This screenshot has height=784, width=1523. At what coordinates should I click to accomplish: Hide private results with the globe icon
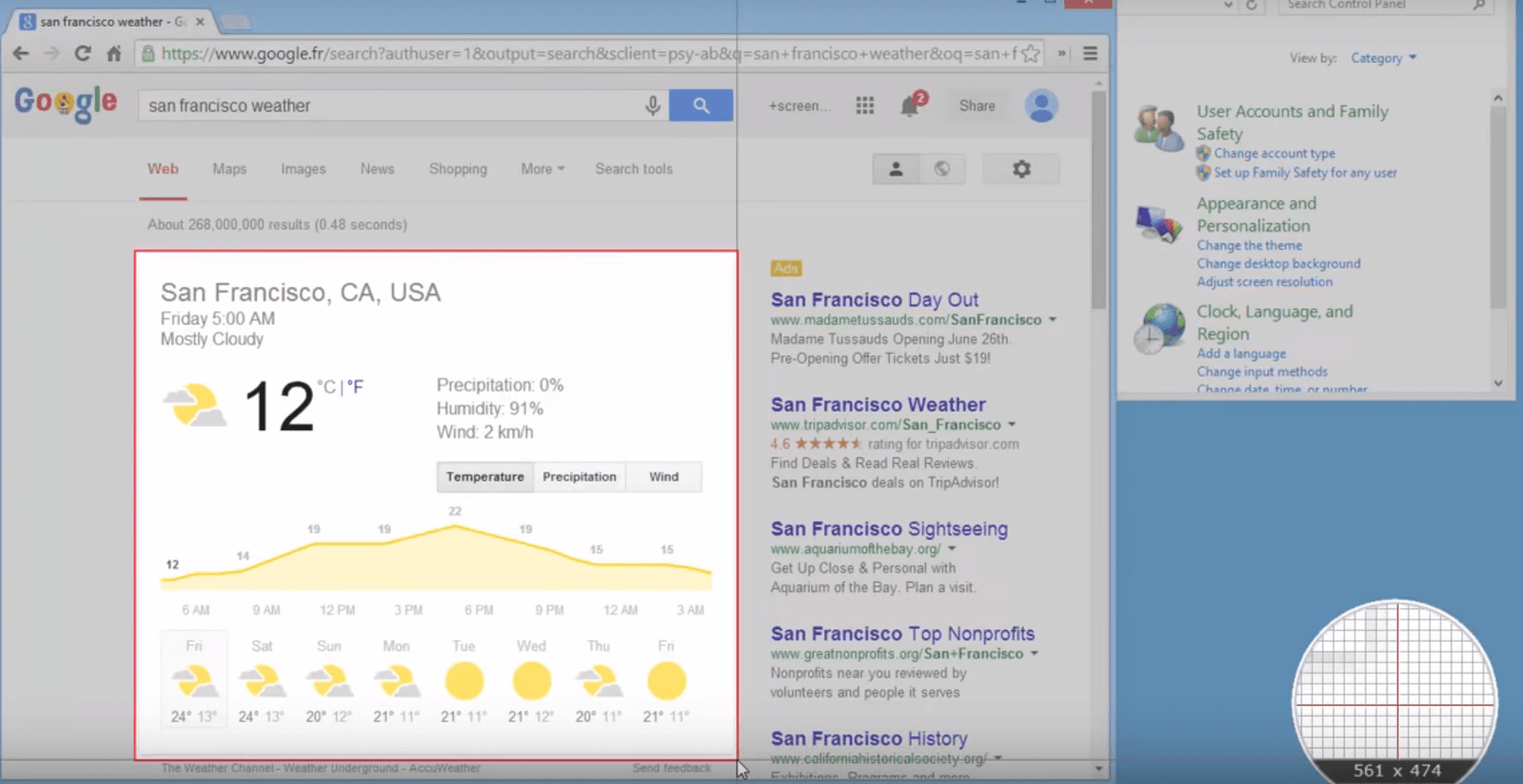pyautogui.click(x=942, y=169)
